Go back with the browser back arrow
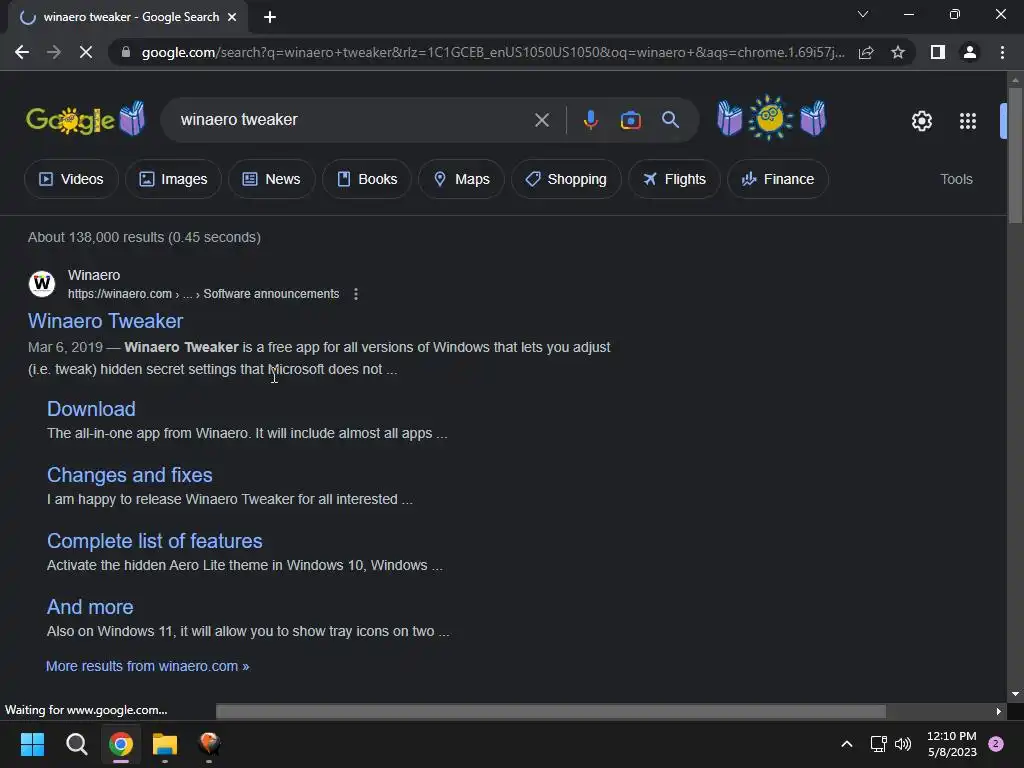 pyautogui.click(x=22, y=52)
